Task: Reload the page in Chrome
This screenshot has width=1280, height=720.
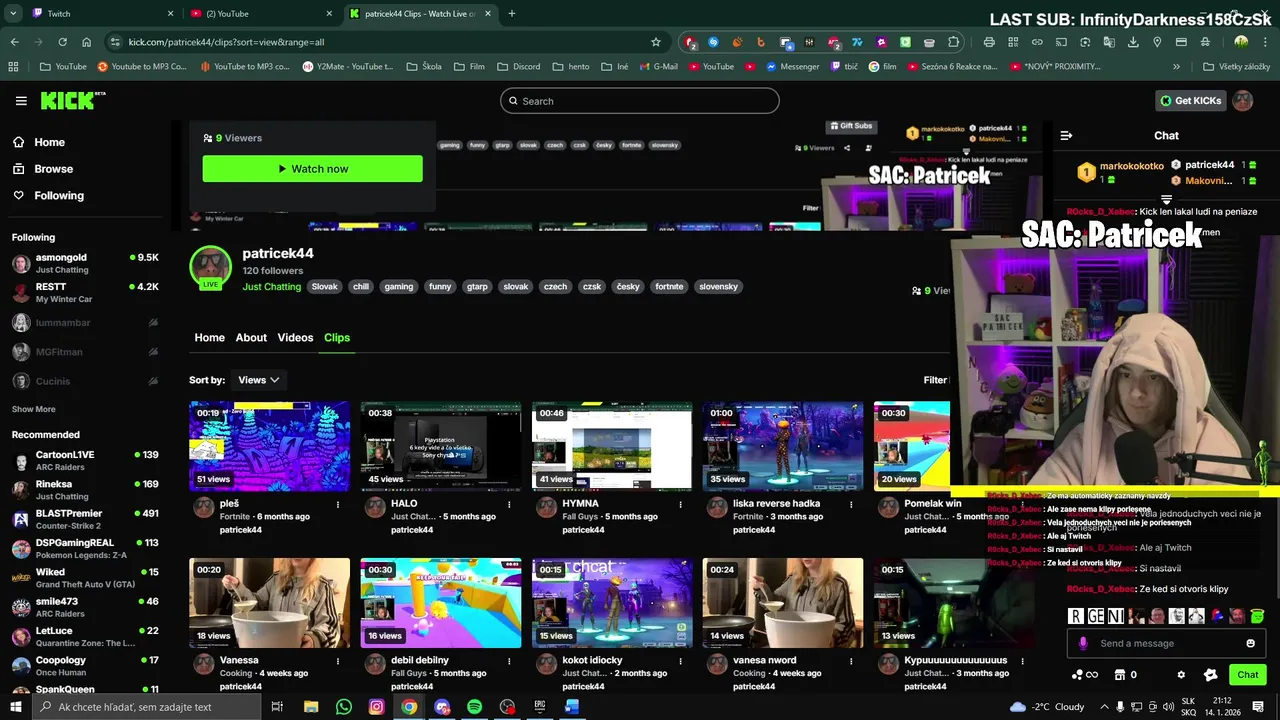Action: pyautogui.click(x=62, y=42)
